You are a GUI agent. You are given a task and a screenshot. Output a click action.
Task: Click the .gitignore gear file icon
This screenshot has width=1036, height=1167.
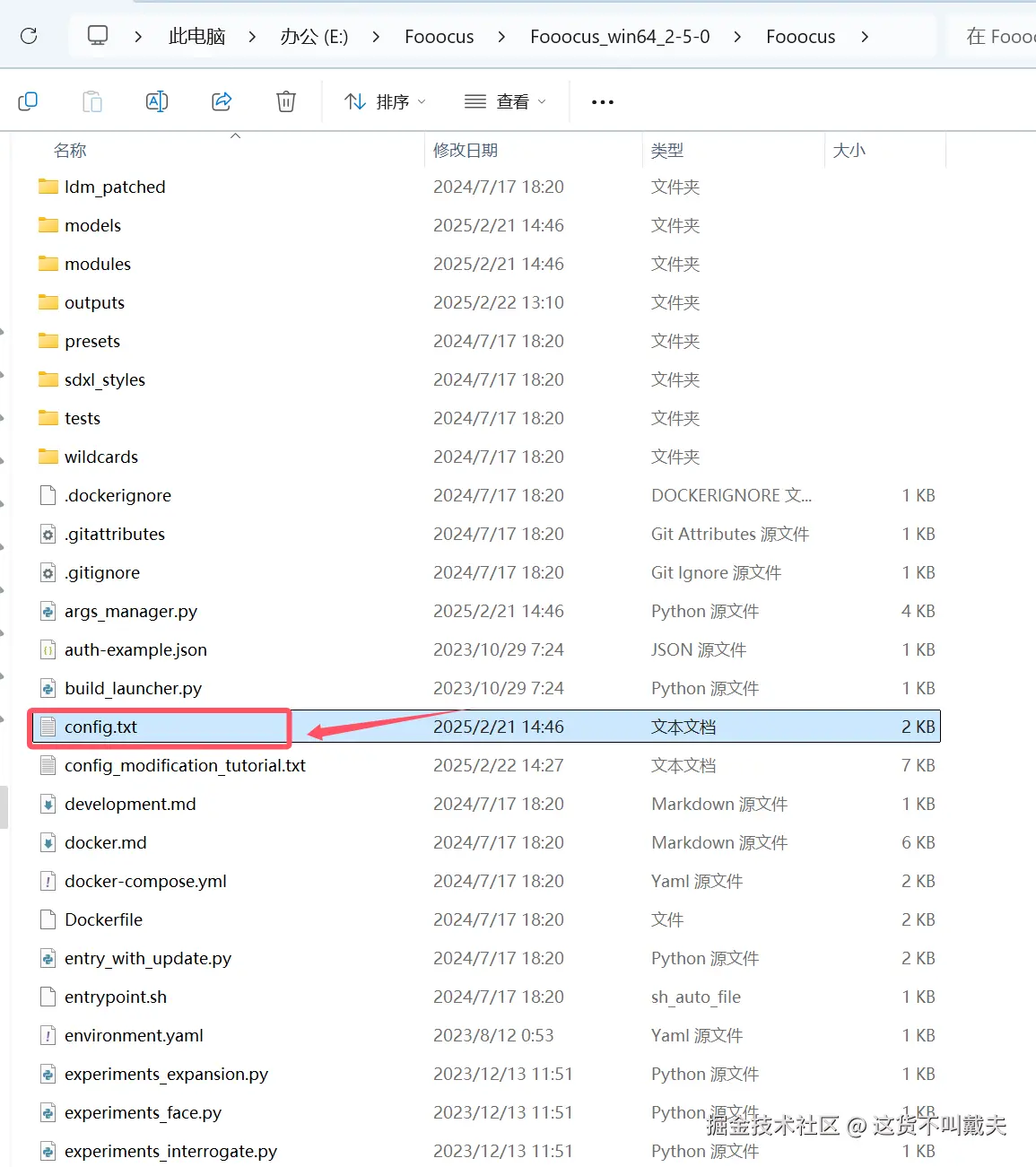48,572
